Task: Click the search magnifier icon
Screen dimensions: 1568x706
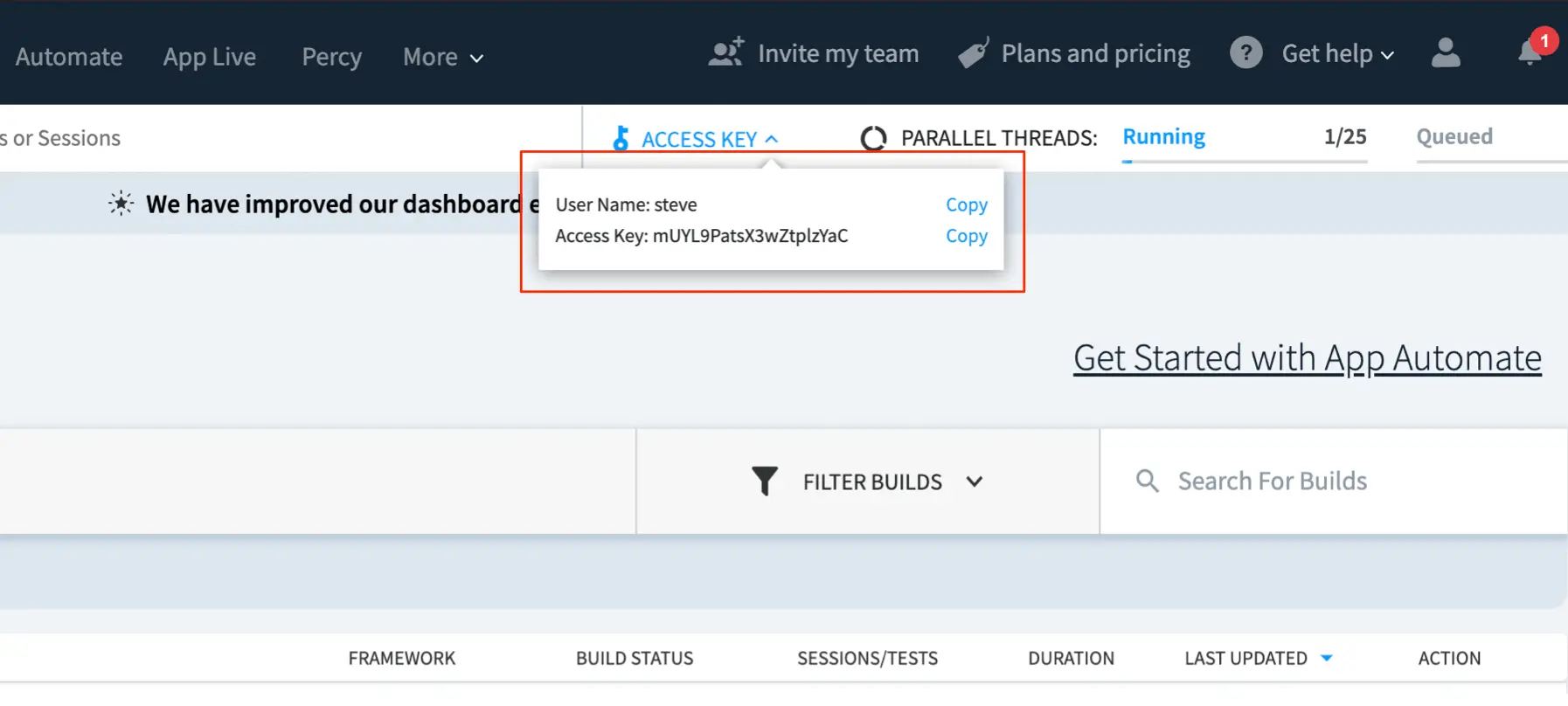Action: (1147, 481)
